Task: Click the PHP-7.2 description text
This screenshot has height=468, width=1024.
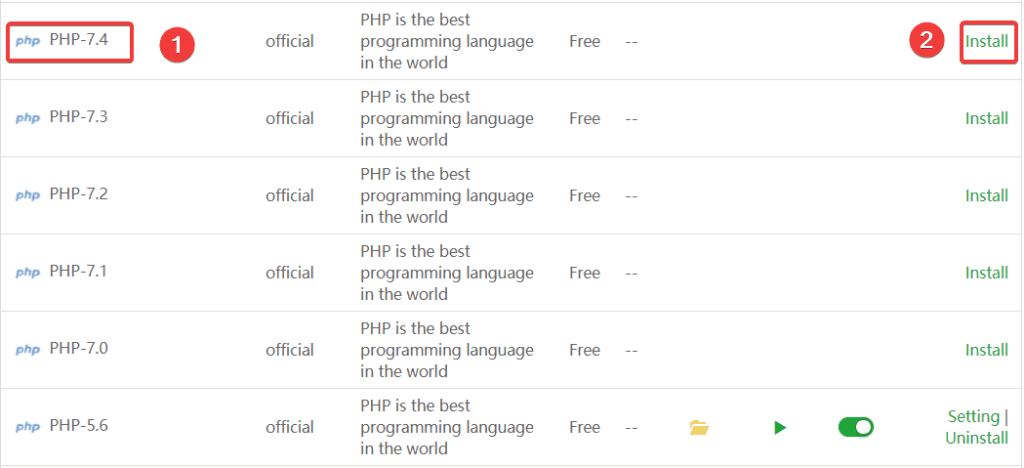Action: [x=446, y=196]
